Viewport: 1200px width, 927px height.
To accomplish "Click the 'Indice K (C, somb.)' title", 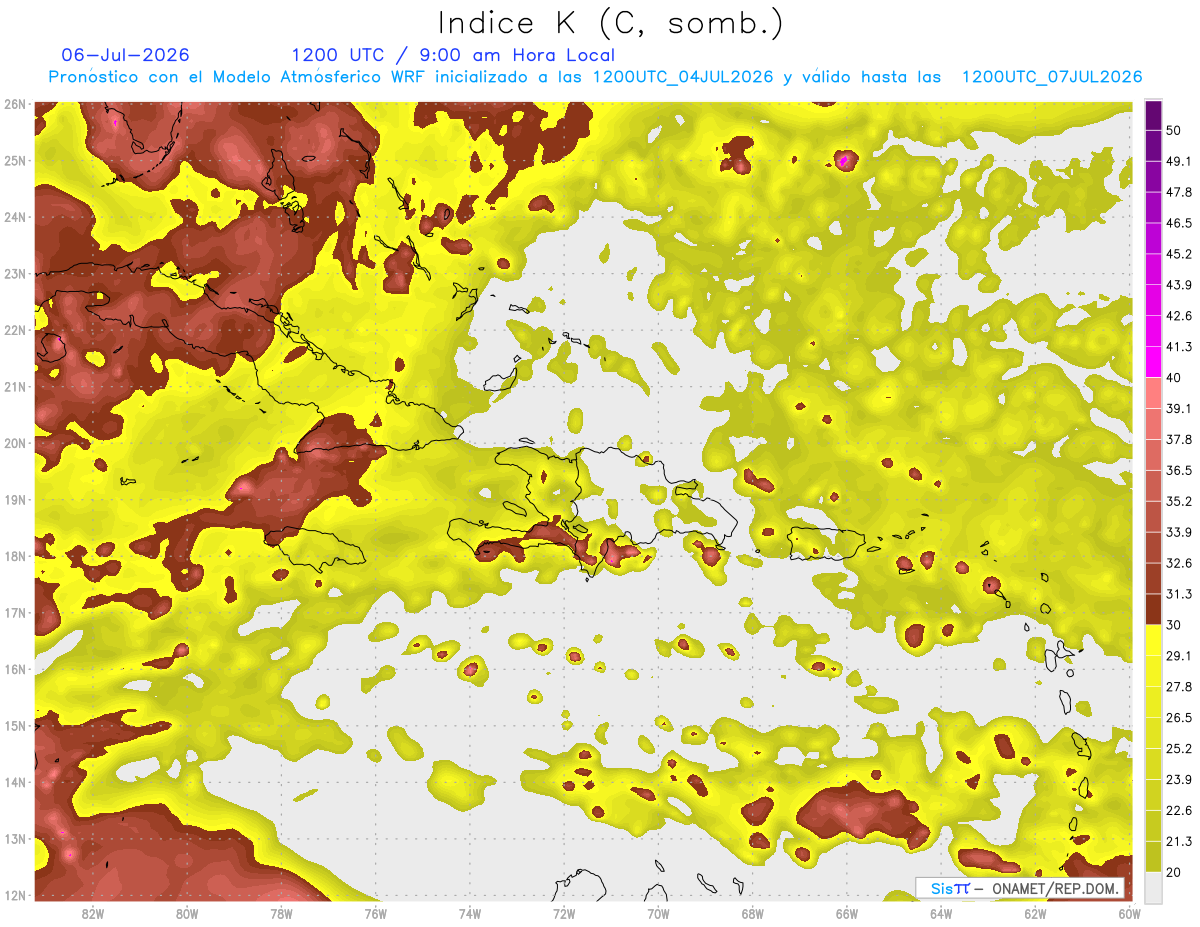I will (611, 24).
